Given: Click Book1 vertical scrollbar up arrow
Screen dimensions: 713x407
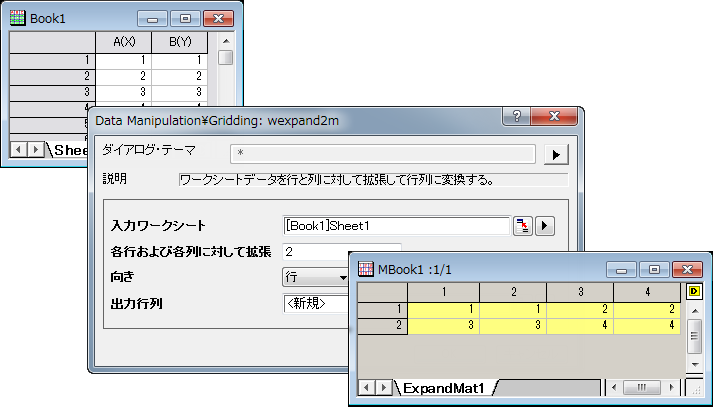Looking at the screenshot, I should pyautogui.click(x=226, y=41).
